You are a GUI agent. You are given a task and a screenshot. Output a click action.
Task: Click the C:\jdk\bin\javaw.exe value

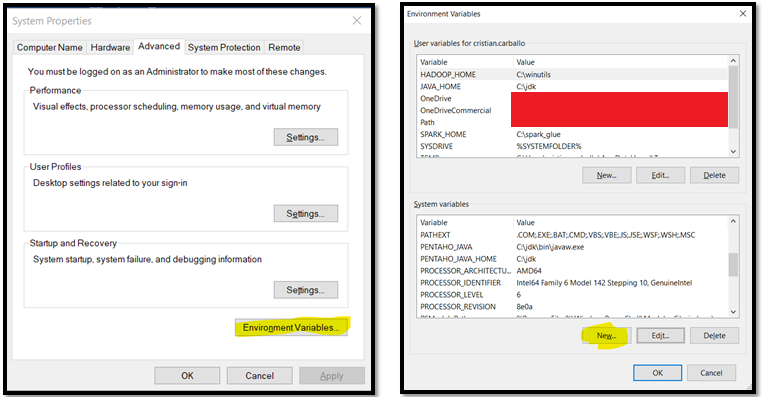550,247
